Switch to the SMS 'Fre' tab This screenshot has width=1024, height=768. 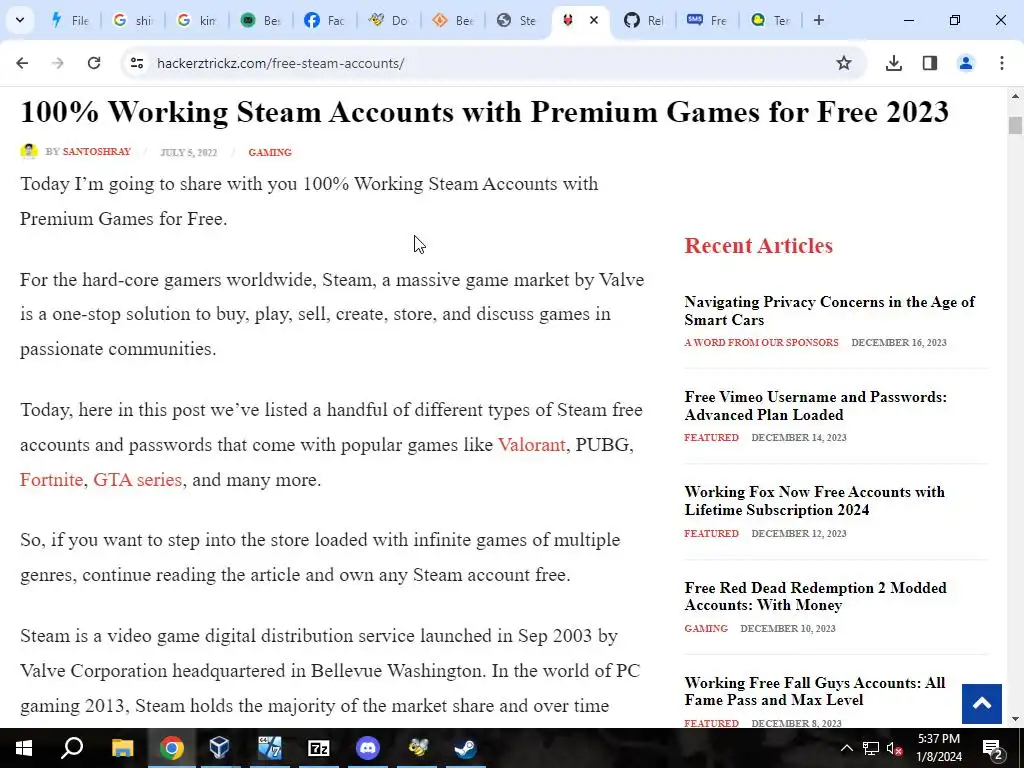tap(708, 20)
